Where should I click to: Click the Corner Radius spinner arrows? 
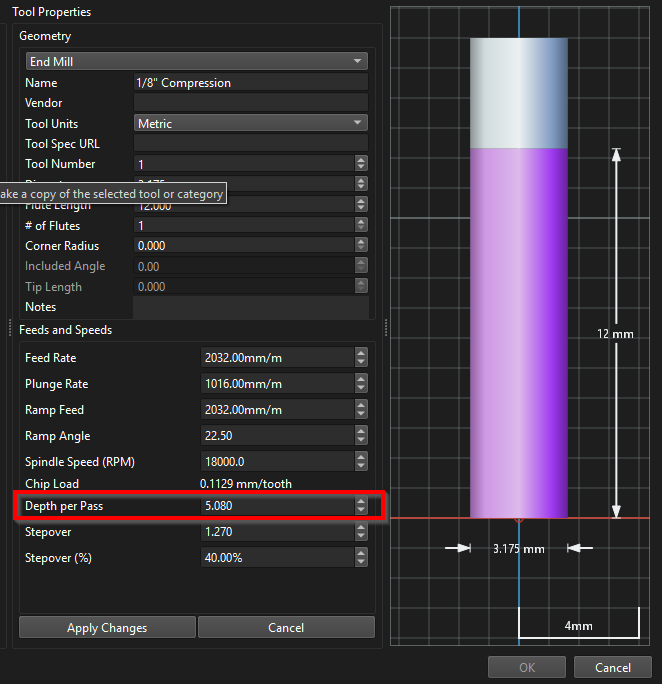click(361, 246)
